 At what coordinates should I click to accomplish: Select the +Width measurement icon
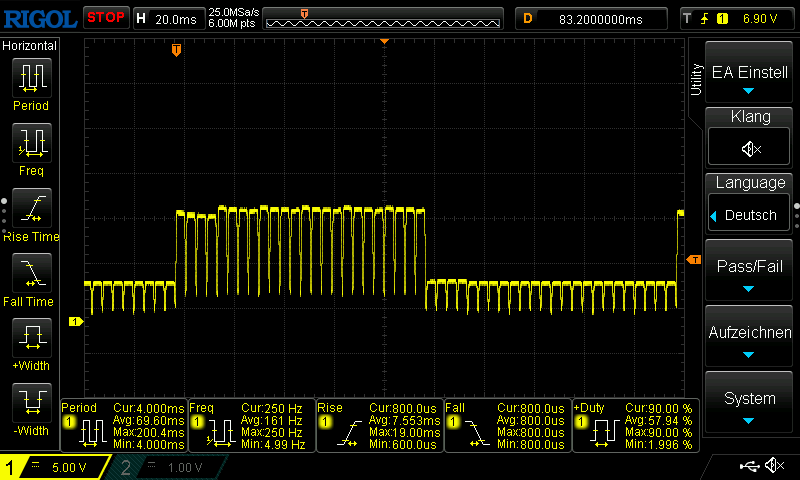pyautogui.click(x=30, y=338)
